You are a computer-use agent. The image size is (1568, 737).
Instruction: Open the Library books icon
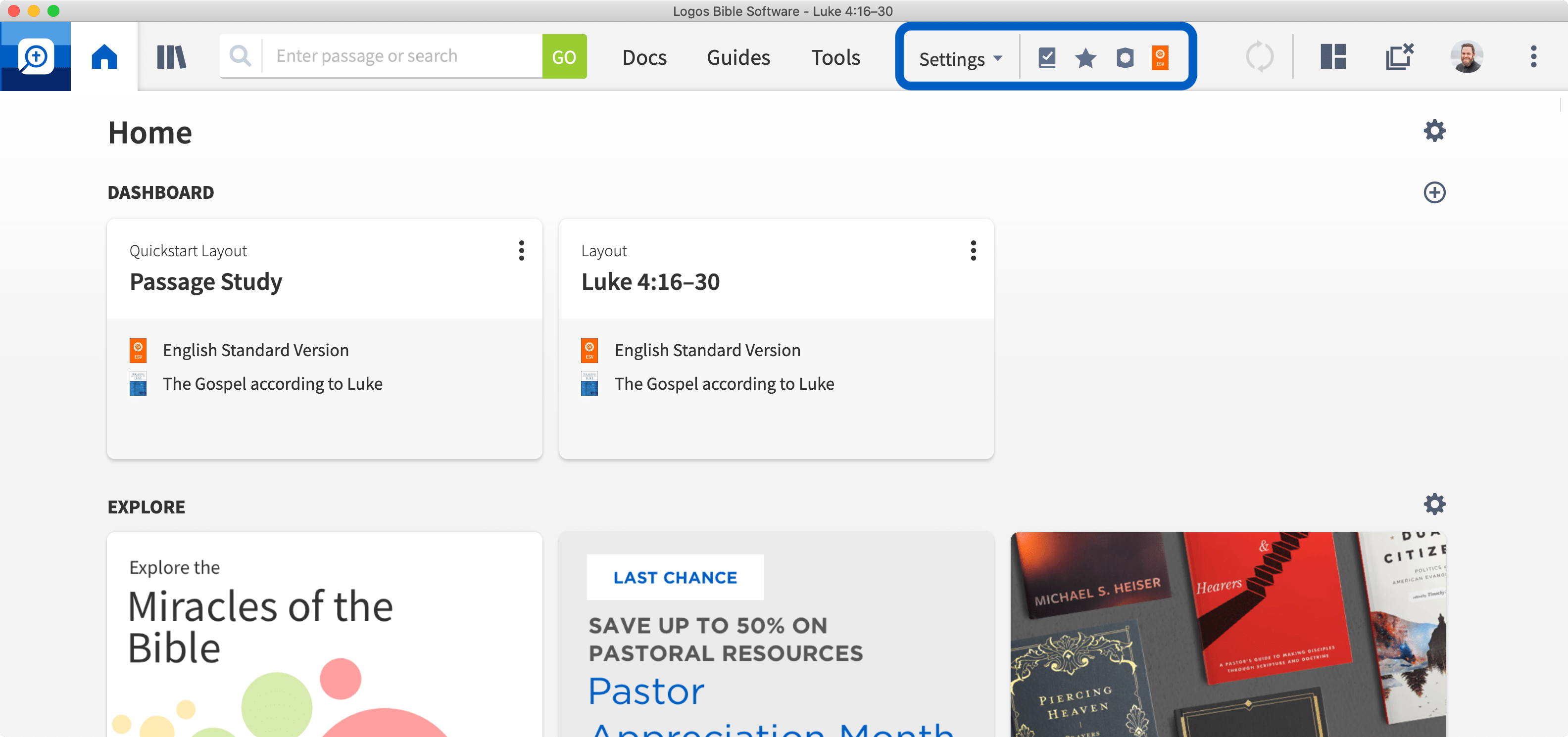coord(171,56)
